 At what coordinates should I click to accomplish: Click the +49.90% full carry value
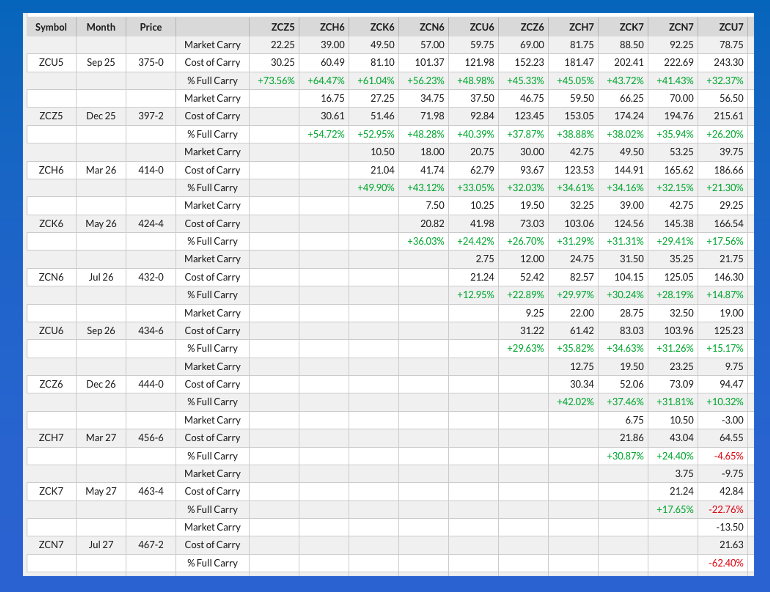click(376, 188)
